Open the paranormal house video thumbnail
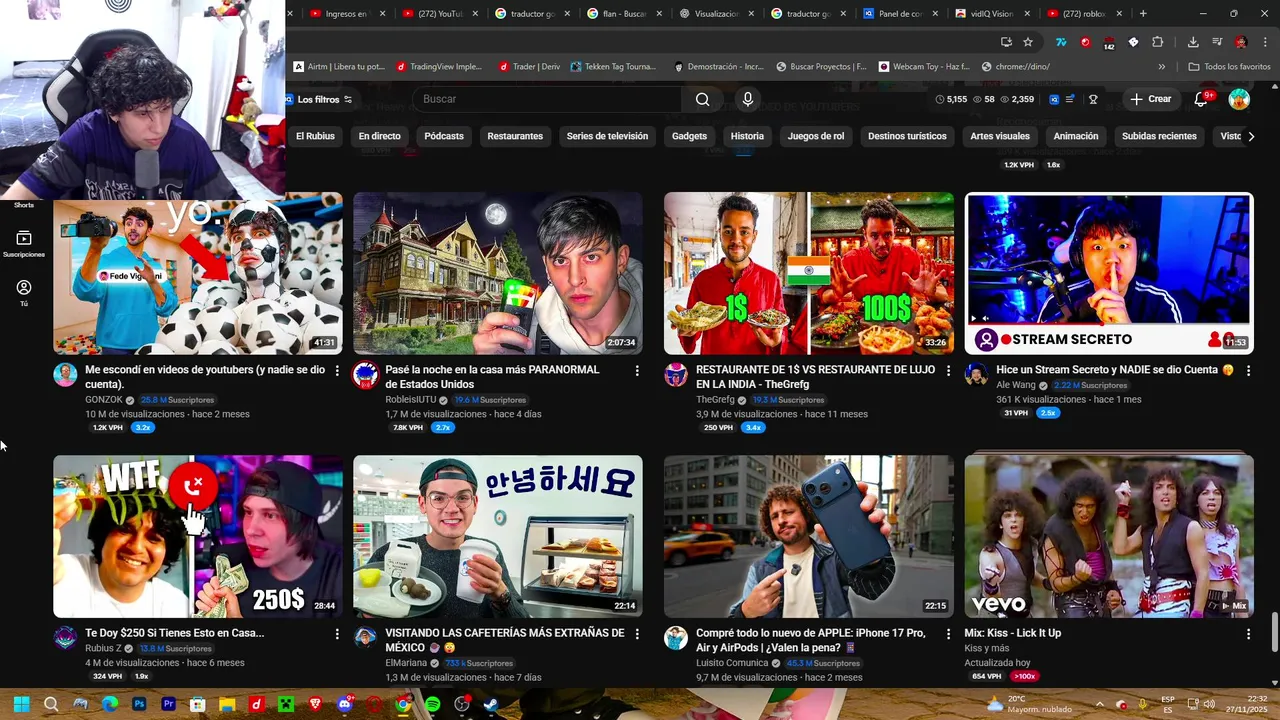The width and height of the screenshot is (1280, 720). coord(498,273)
